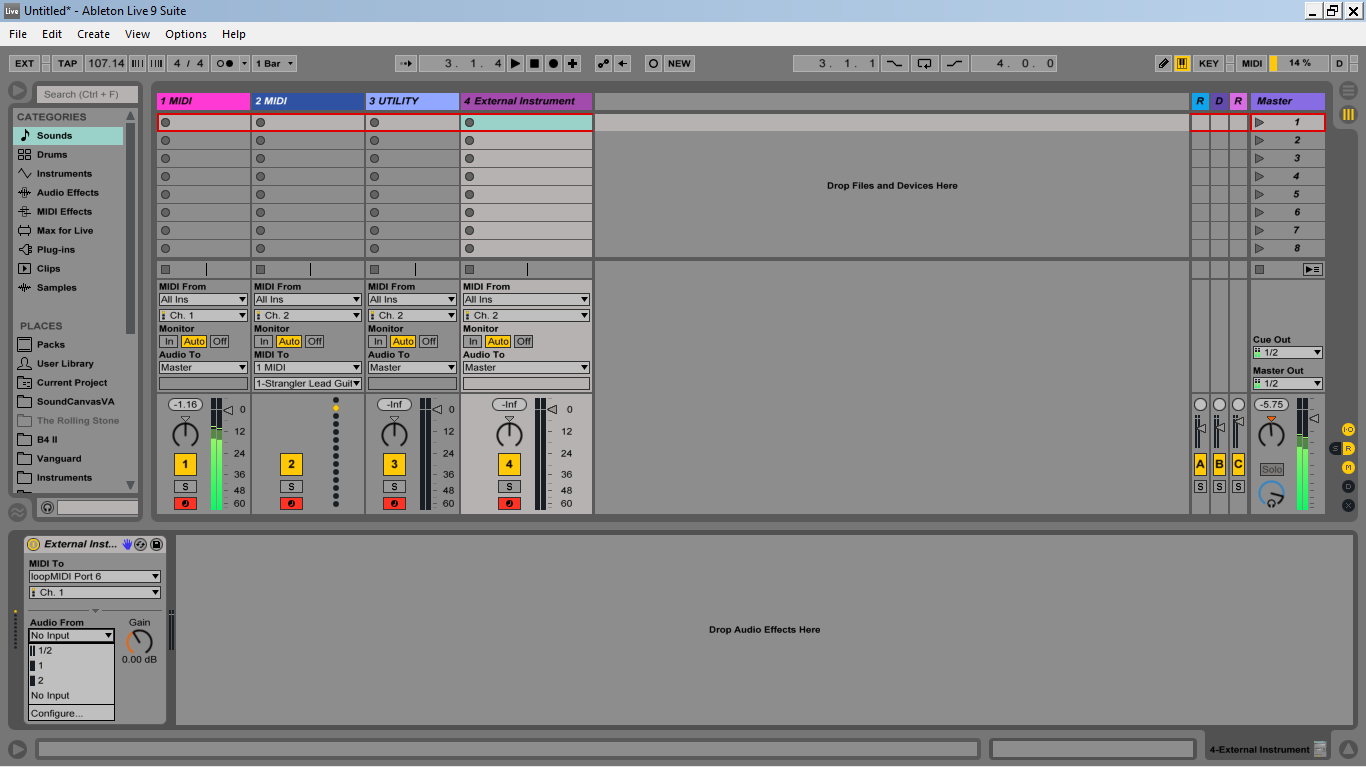Open loopMIDI Port 6 MIDI To dropdown
This screenshot has height=768, width=1366.
[x=94, y=577]
